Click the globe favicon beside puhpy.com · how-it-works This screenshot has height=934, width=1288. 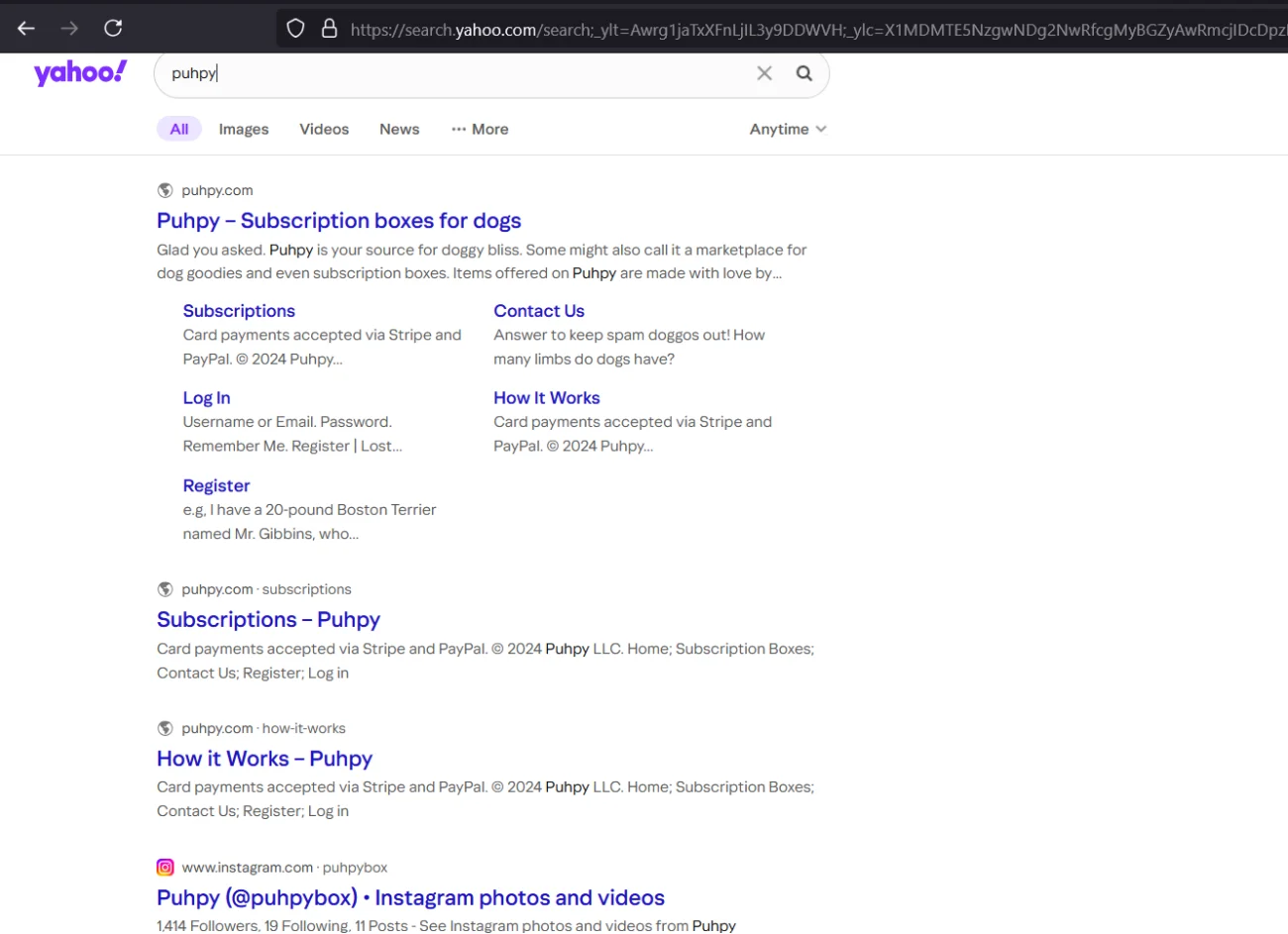[165, 728]
